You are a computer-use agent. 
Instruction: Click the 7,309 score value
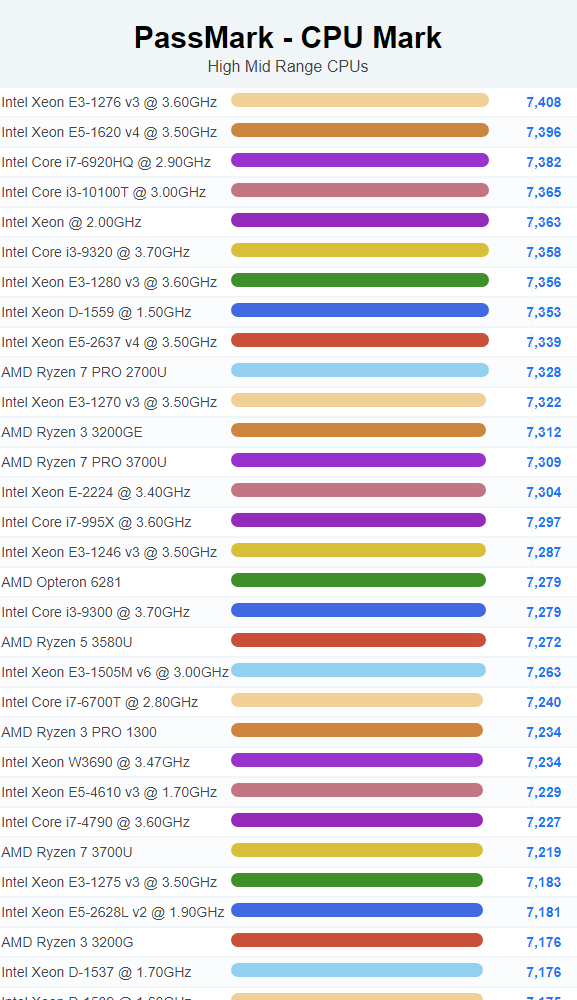click(x=544, y=462)
